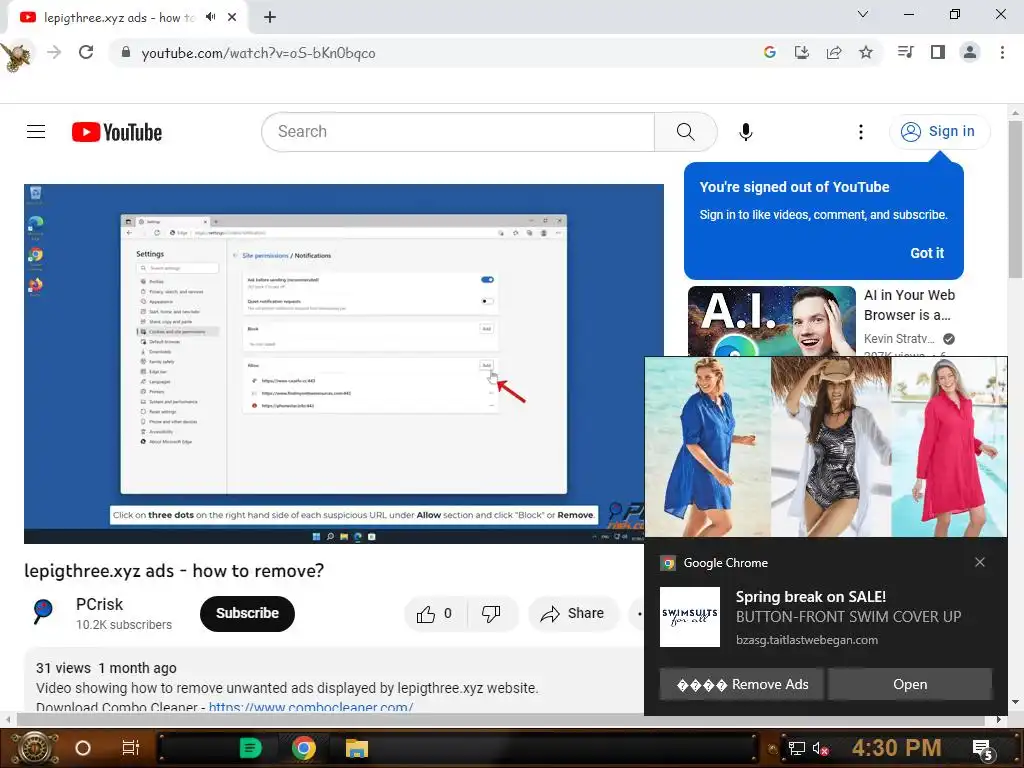Screen dimensions: 1024x768
Task: Subscribe to the PCrisk channel
Action: tap(247, 613)
